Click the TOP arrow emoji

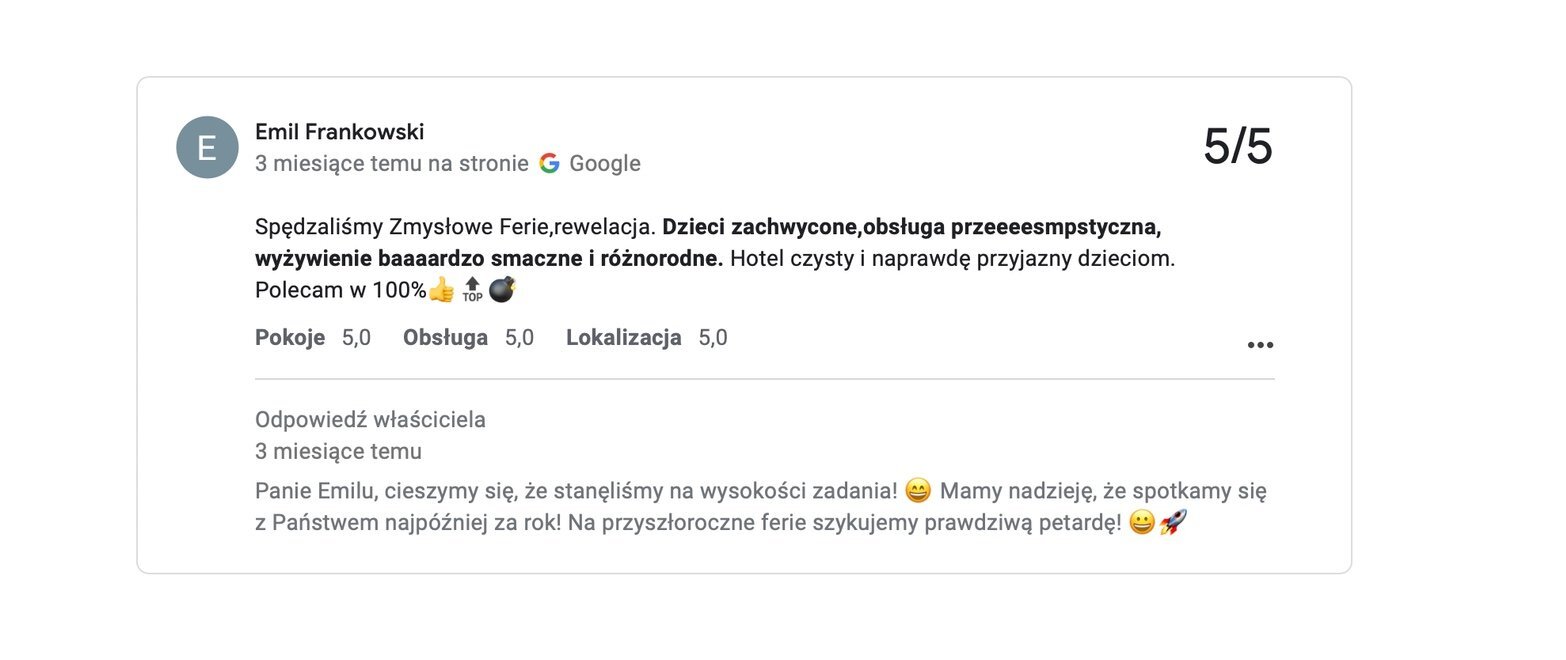[472, 291]
